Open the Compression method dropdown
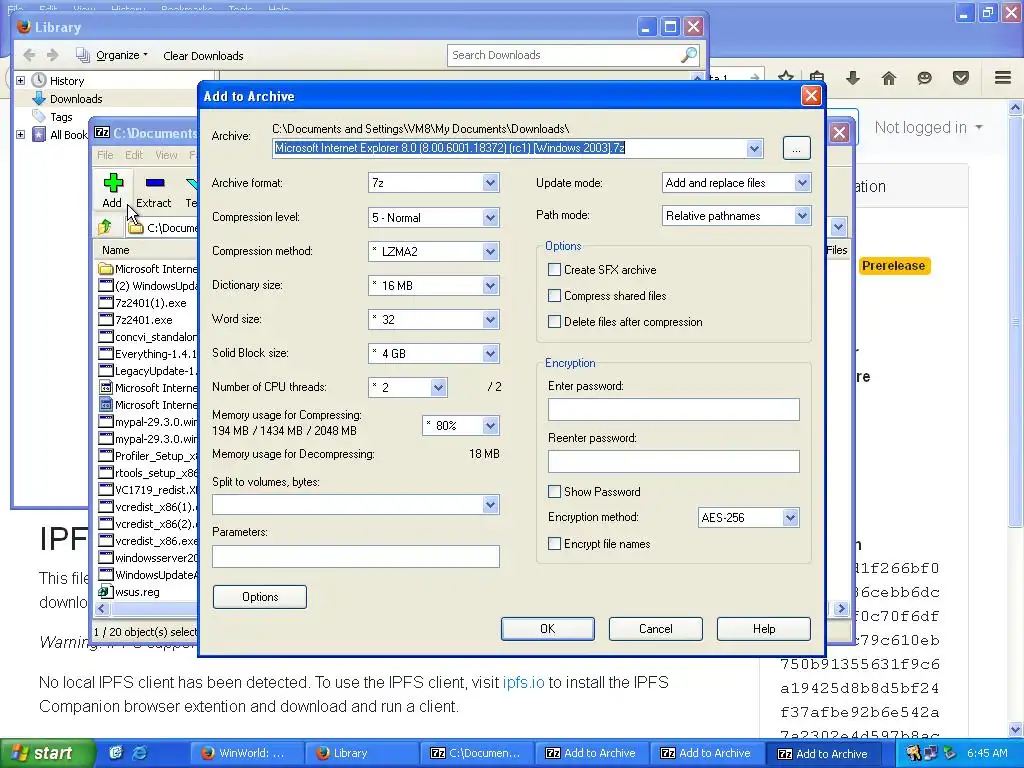Image resolution: width=1024 pixels, height=768 pixels. (x=490, y=251)
